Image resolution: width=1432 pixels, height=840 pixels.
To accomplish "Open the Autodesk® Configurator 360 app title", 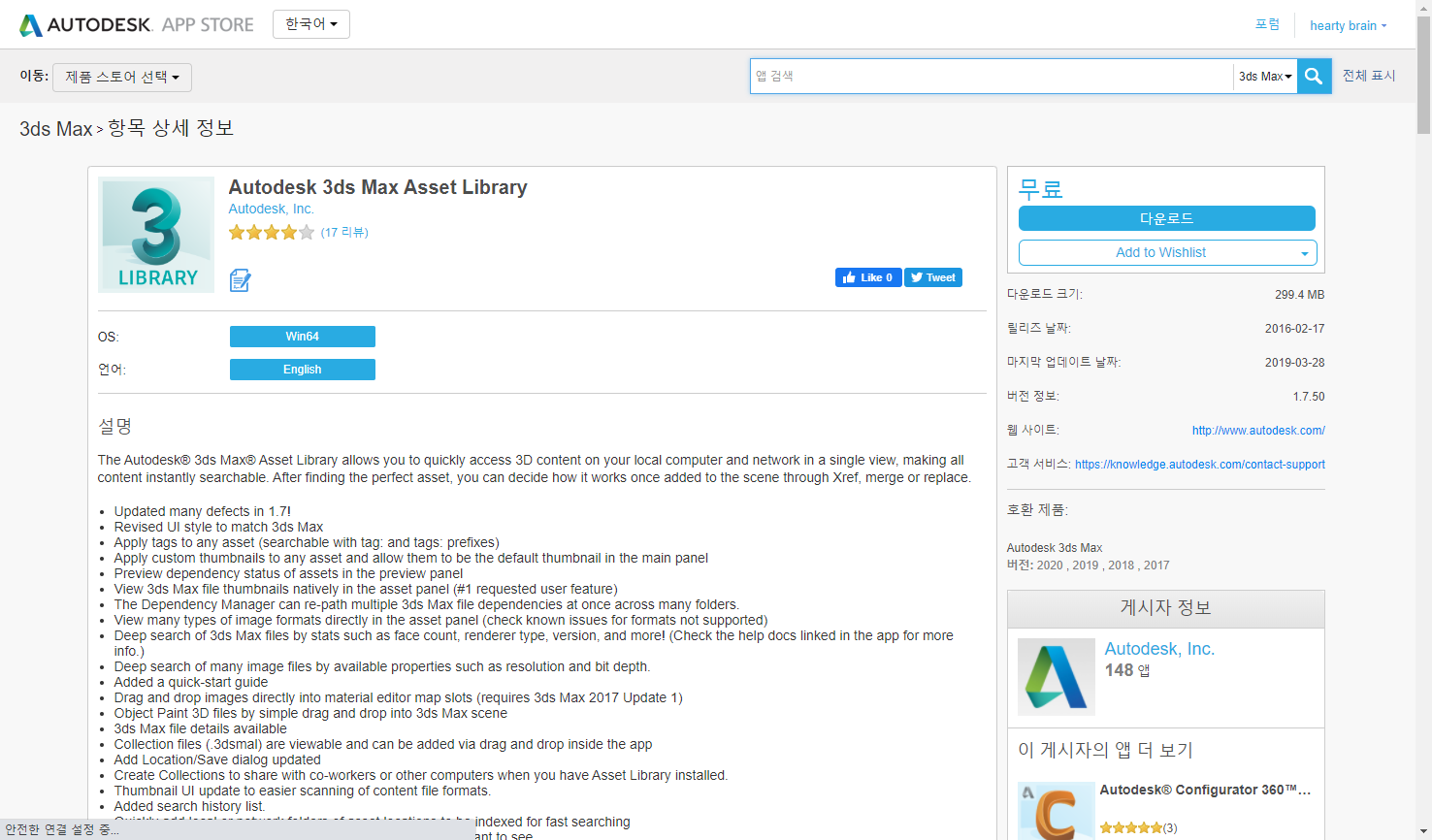I will tap(1205, 790).
